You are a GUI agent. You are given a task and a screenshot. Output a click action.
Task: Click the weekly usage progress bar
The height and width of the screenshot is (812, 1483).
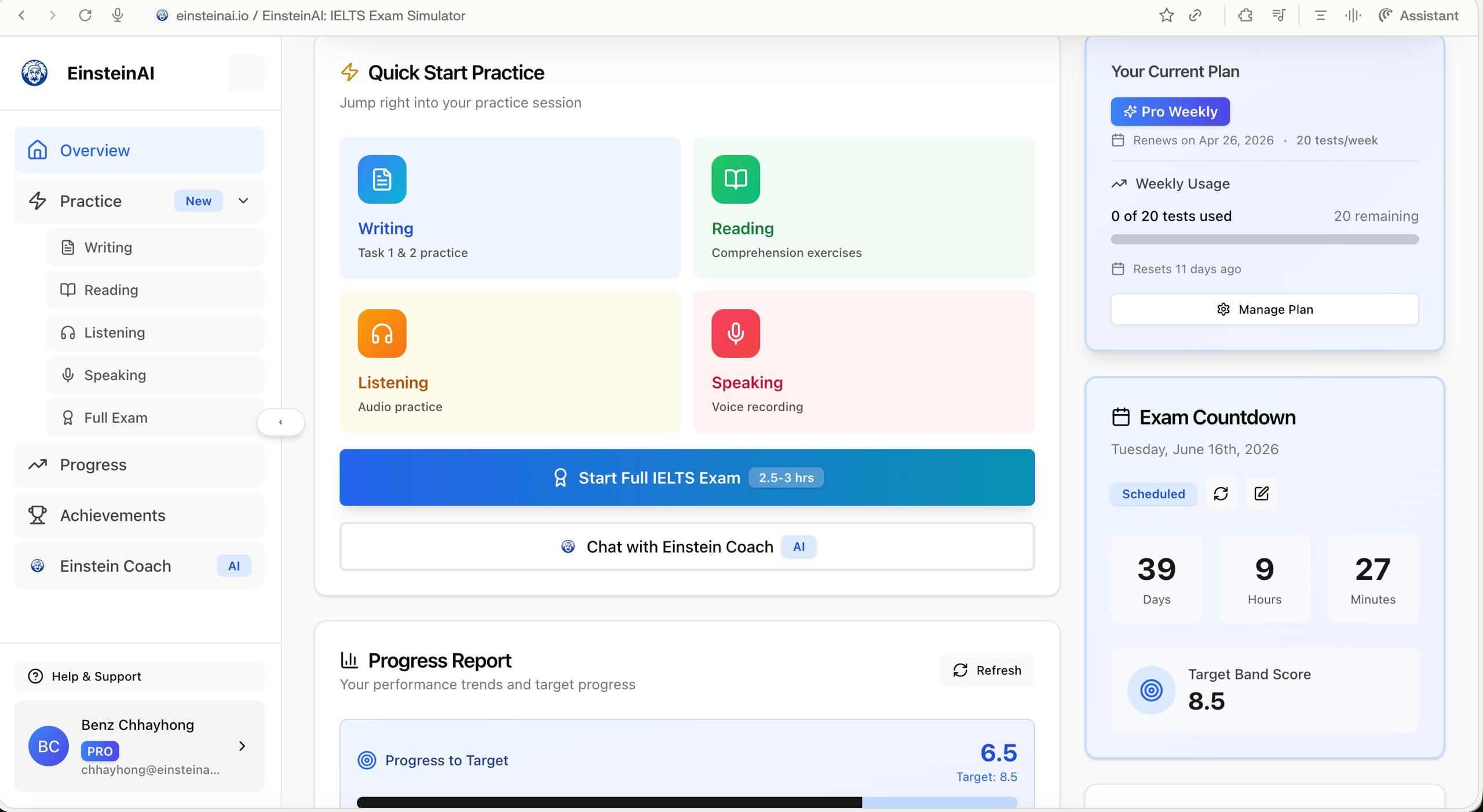[1265, 239]
